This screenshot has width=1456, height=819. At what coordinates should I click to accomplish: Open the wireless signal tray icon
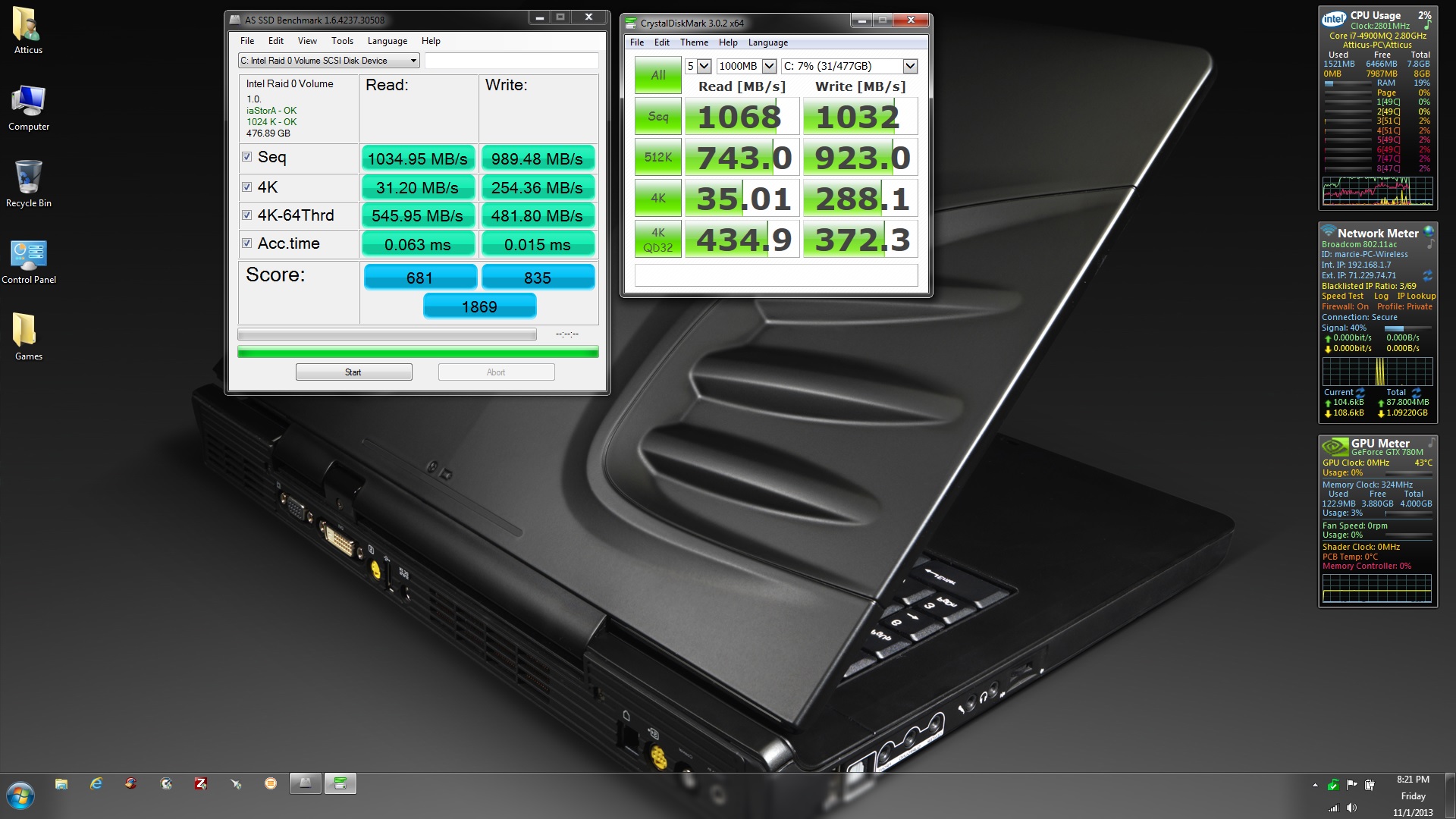point(1333,808)
